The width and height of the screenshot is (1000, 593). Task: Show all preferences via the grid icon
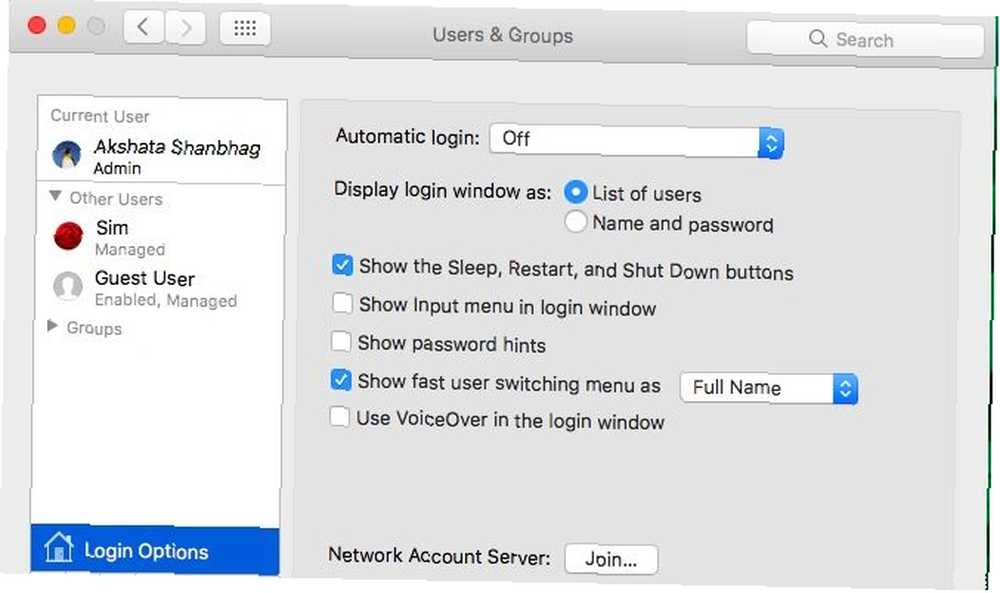pyautogui.click(x=245, y=28)
